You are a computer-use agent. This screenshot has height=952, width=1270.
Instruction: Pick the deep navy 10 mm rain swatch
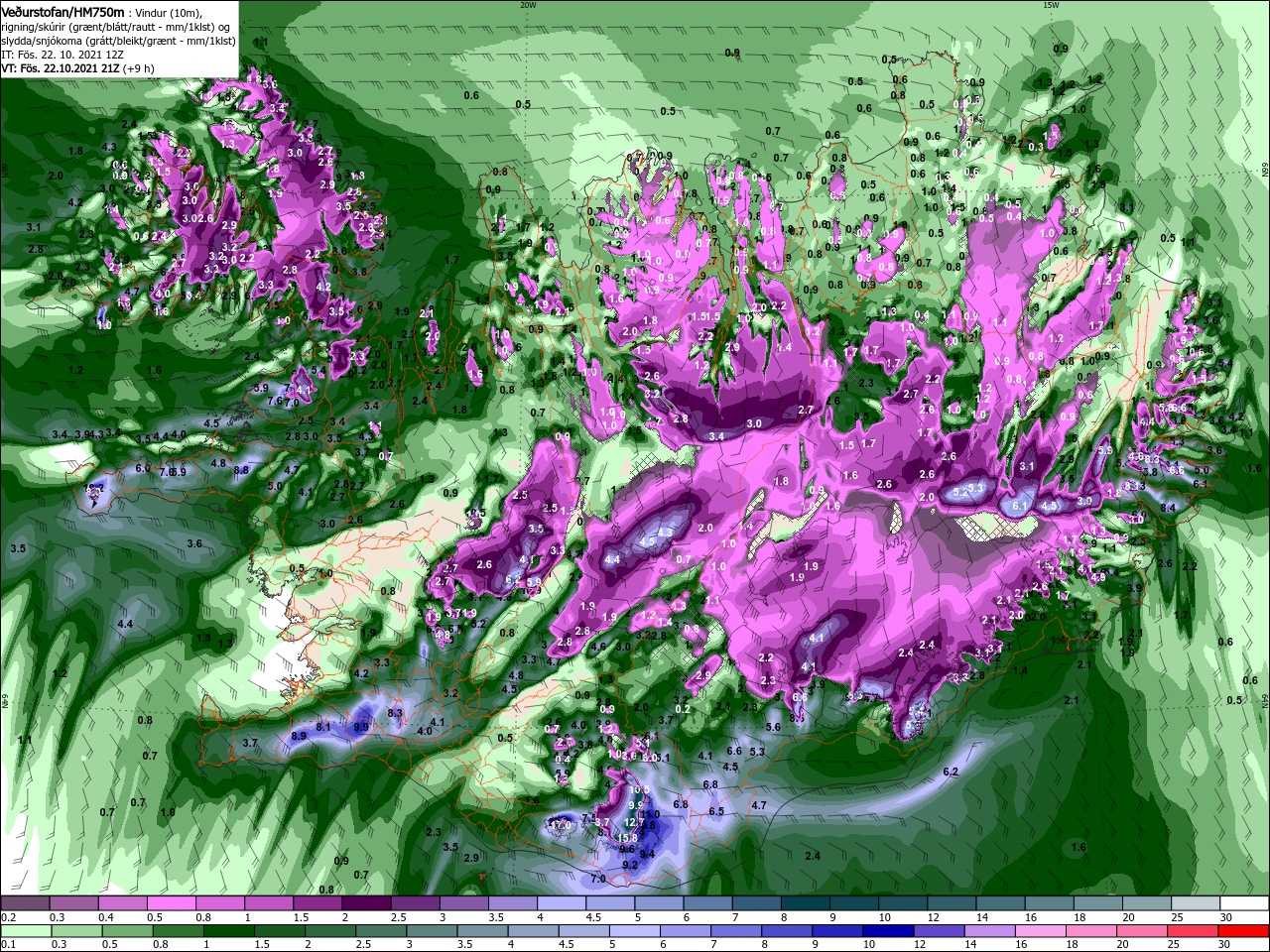[x=889, y=932]
